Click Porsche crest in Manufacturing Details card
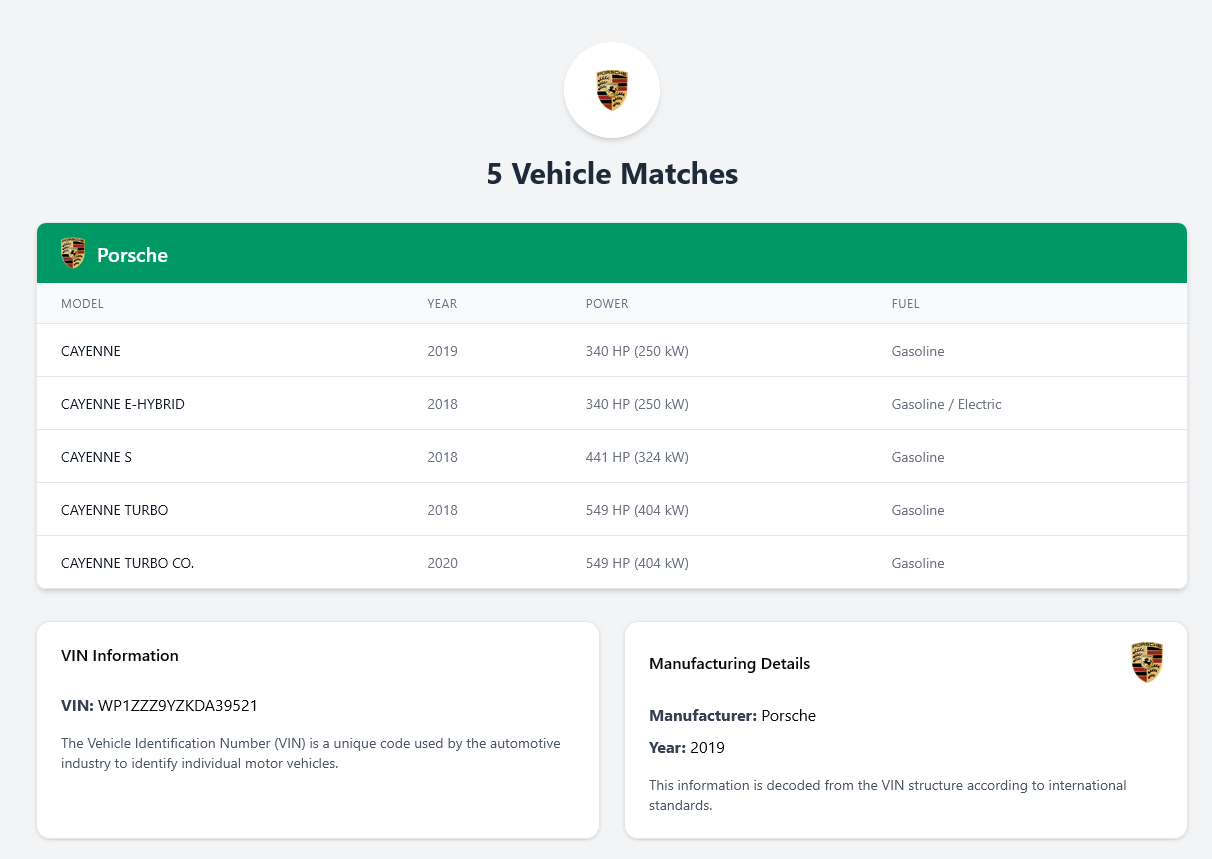 [1147, 663]
